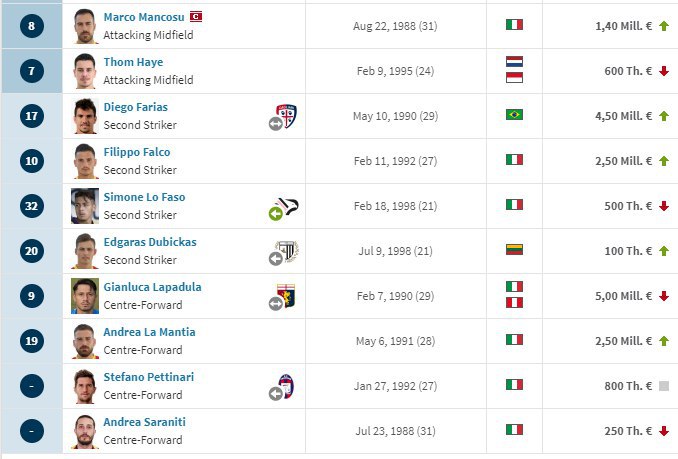Open Filippo Falco's player profile link
Viewport: 678px width, 459px height.
pos(137,152)
